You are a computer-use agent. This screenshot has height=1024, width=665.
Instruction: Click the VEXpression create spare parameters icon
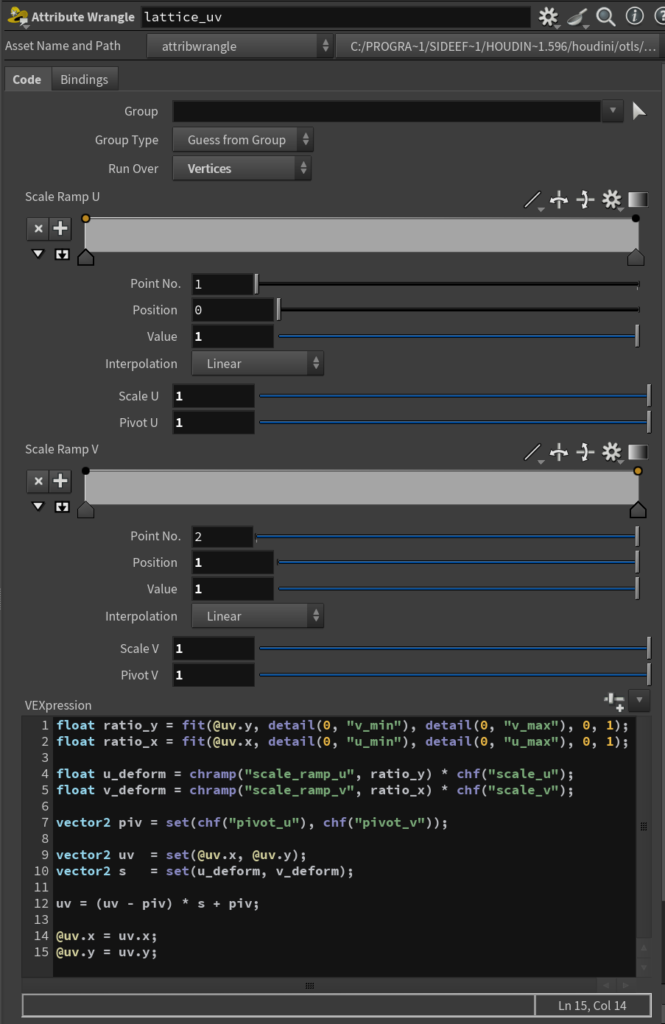(614, 700)
